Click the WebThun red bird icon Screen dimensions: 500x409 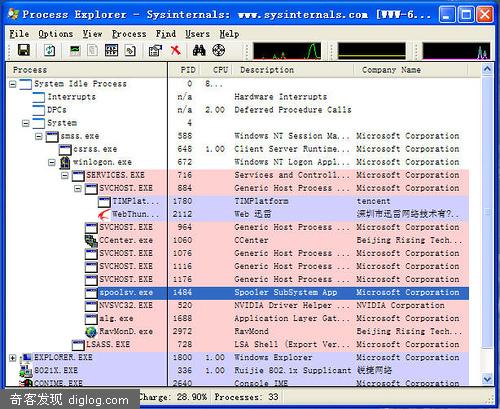click(104, 214)
